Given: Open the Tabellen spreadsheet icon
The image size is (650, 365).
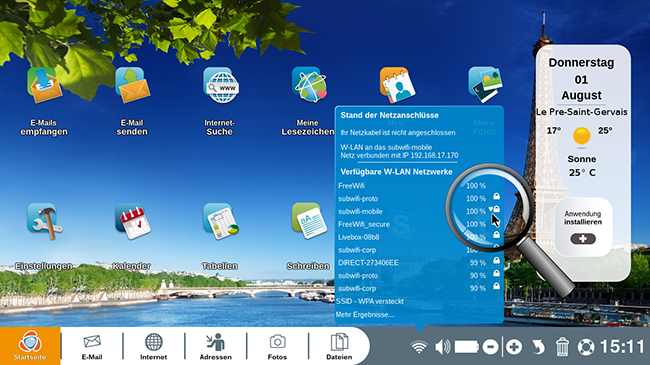Looking at the screenshot, I should click(x=221, y=221).
